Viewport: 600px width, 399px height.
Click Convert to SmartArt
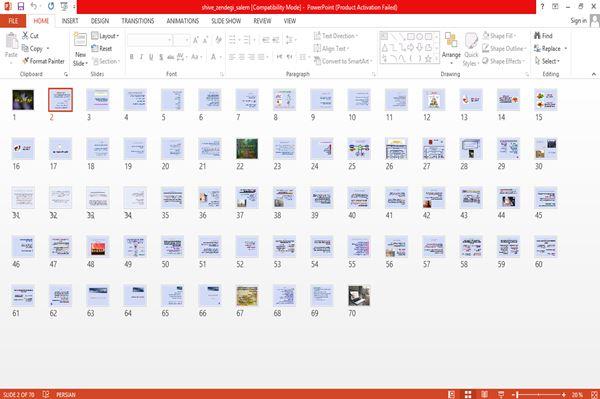(x=343, y=61)
